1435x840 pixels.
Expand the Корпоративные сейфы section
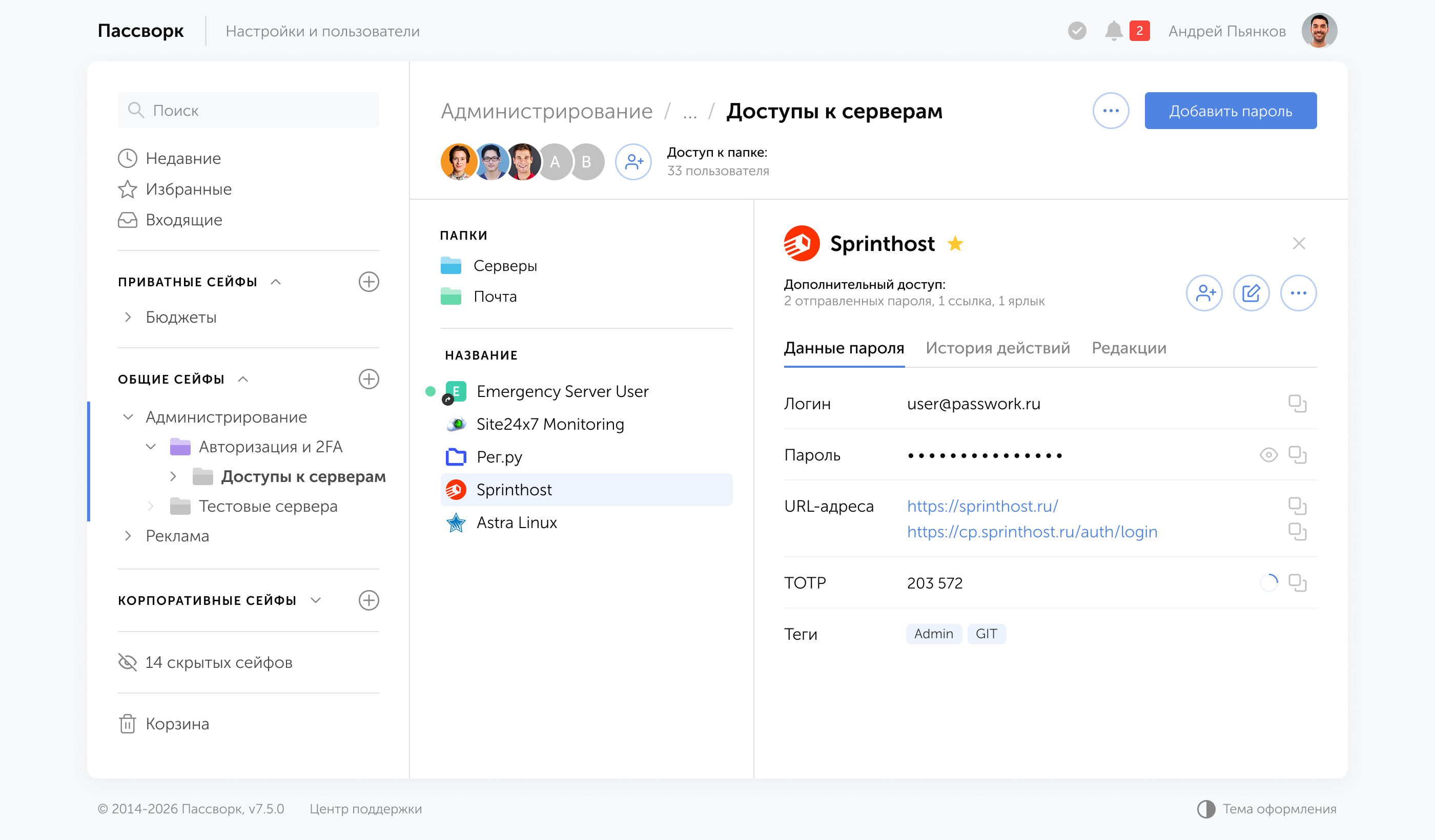[x=317, y=600]
